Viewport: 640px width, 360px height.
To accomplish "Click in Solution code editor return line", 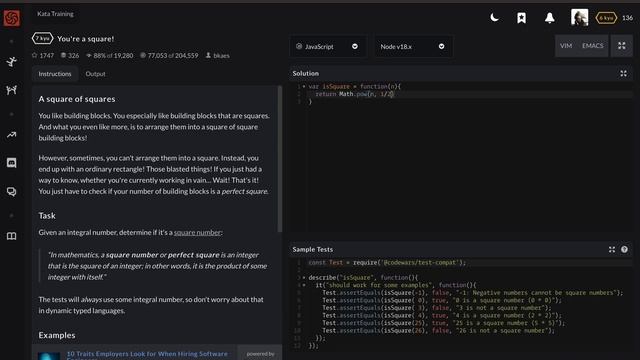I will tap(469, 94).
